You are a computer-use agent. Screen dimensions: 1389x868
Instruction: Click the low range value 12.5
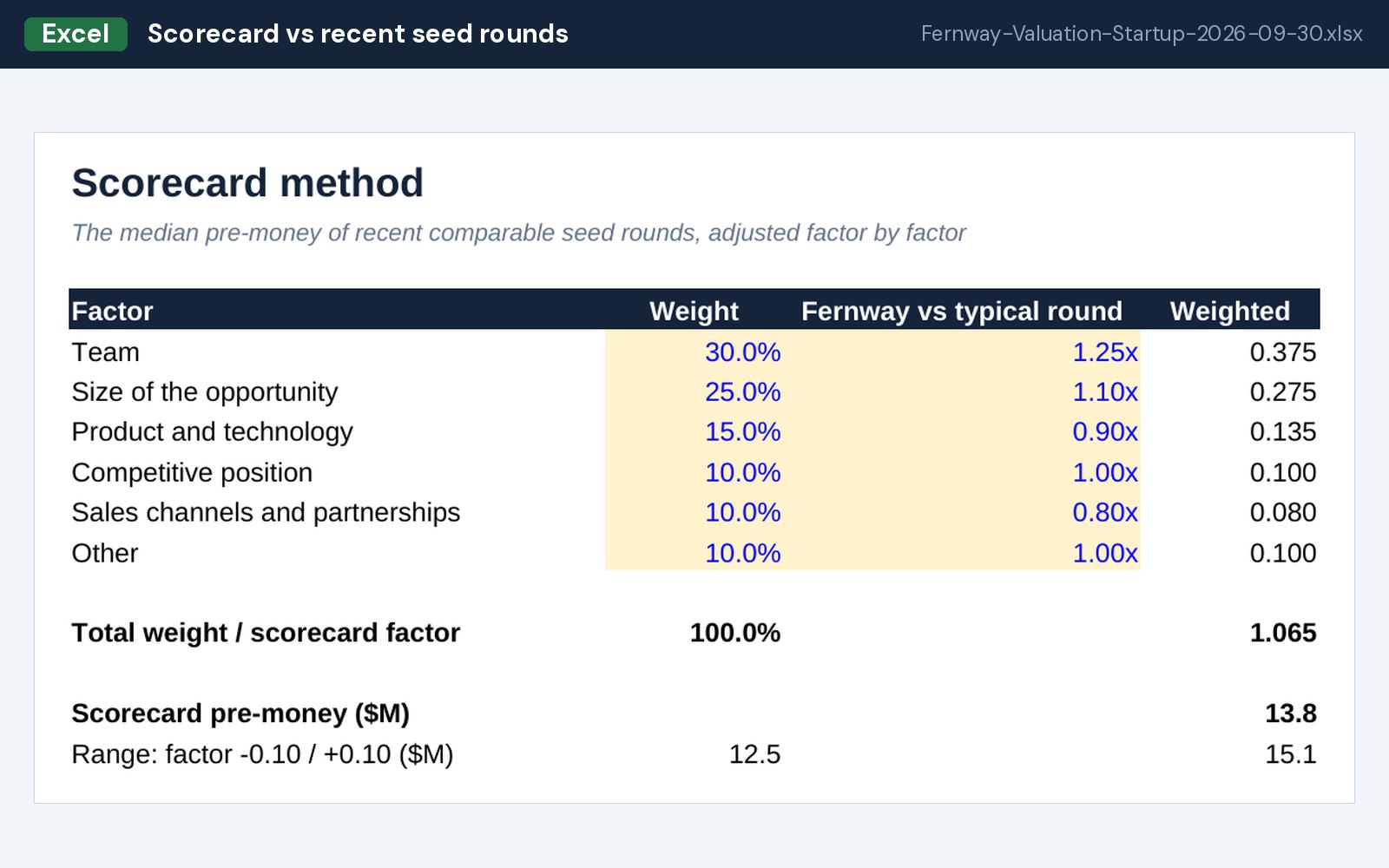pos(754,754)
